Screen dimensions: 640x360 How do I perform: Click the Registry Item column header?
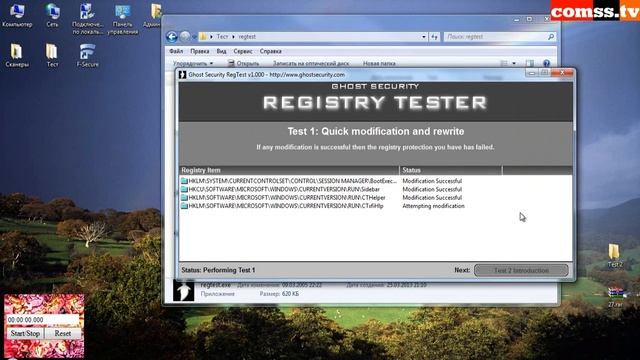coord(289,170)
